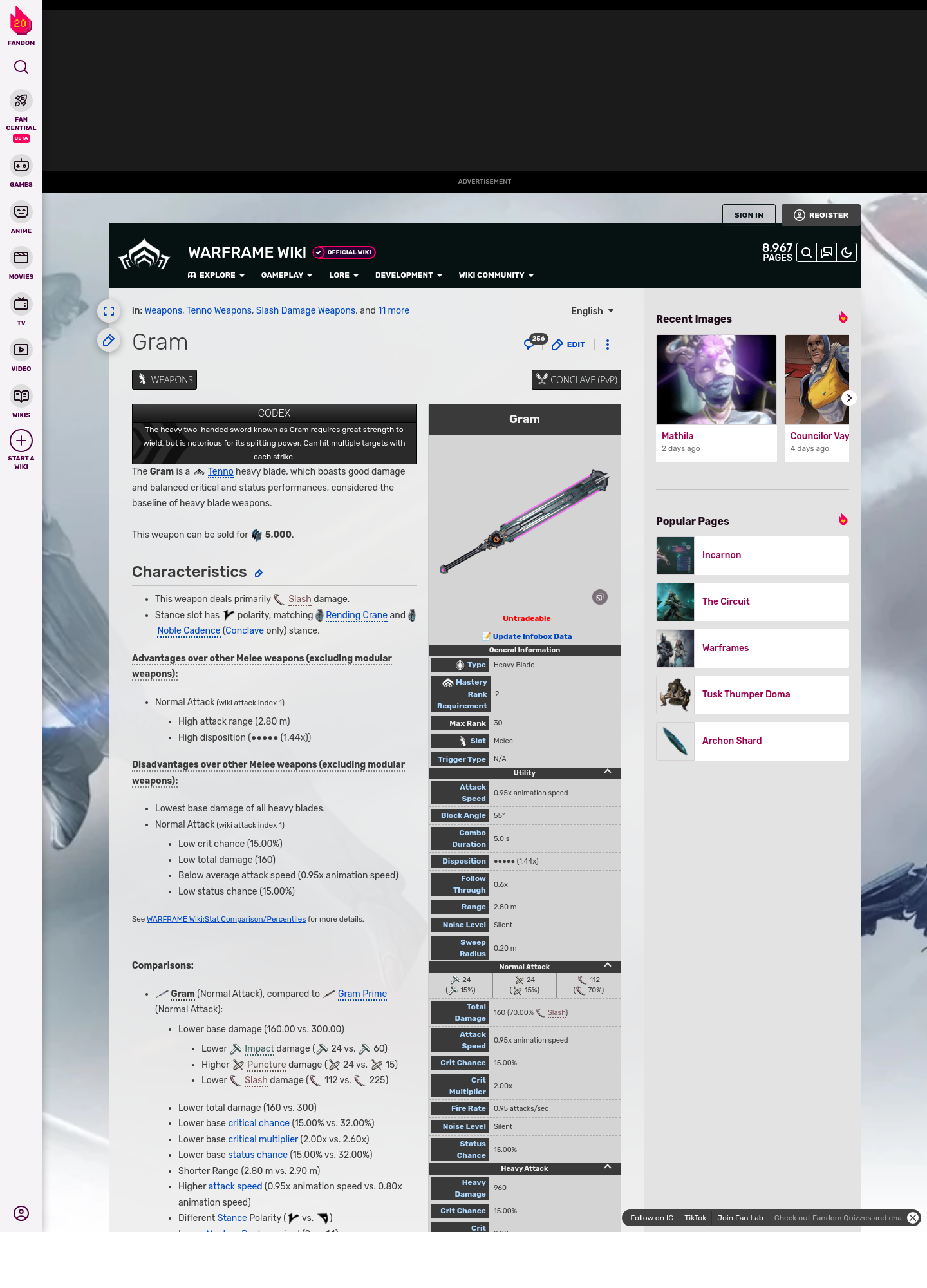Screen dimensions: 927x1288
Task: Open the Archon Shard popular page
Action: [x=753, y=741]
